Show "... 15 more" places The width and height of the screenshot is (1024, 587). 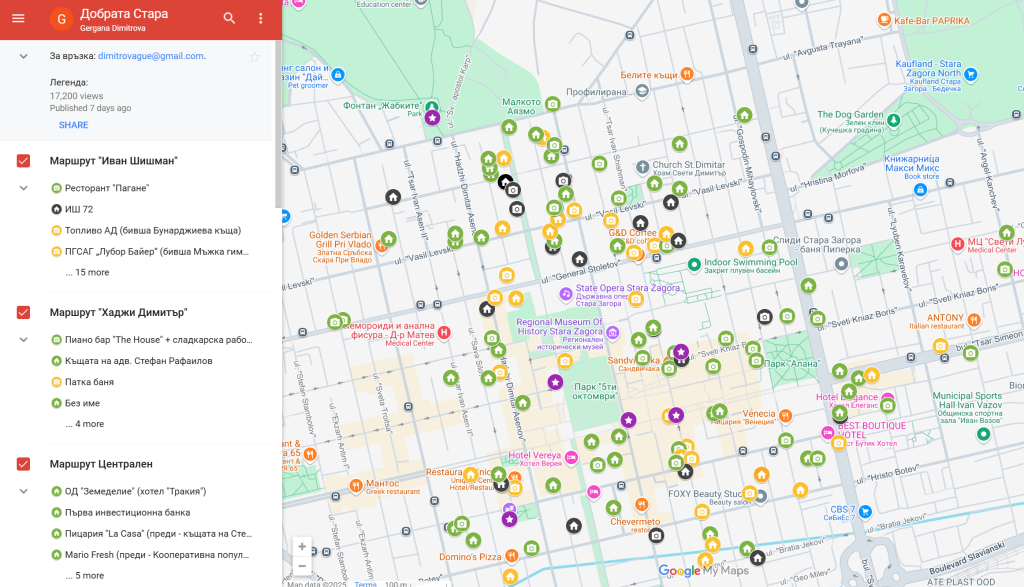(x=87, y=272)
